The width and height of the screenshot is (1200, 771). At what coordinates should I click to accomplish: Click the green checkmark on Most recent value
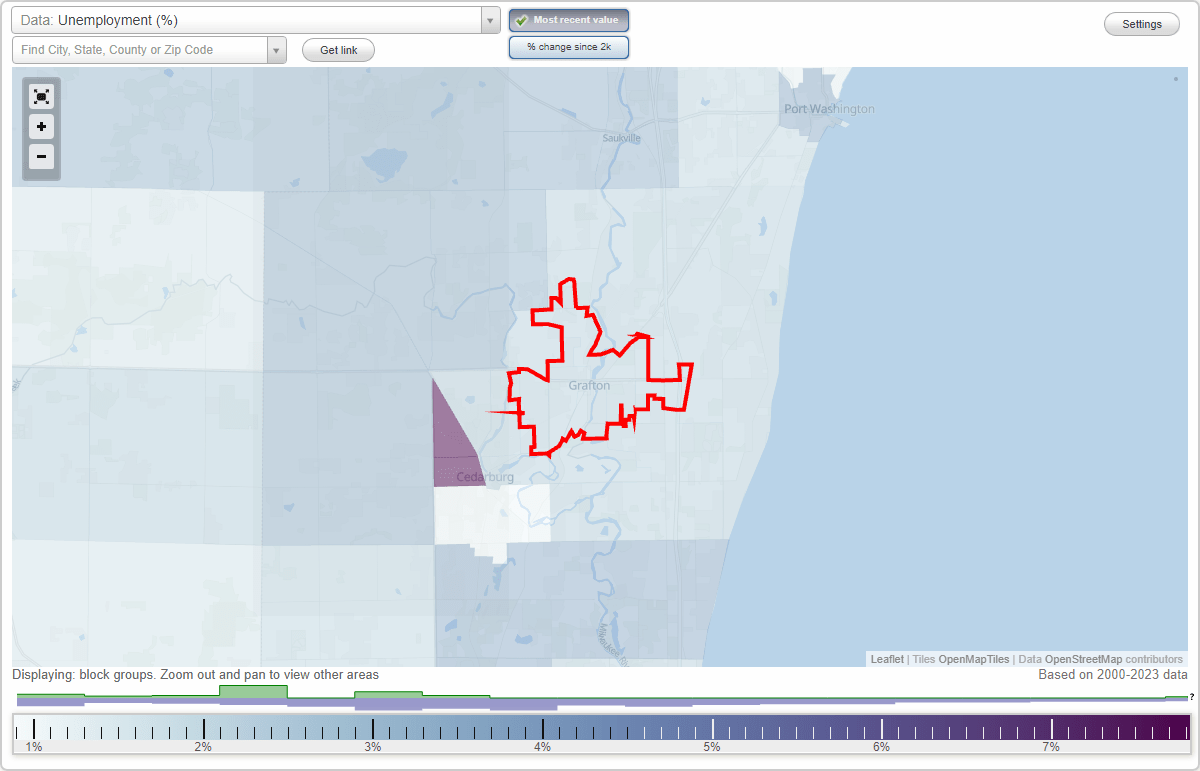coord(522,19)
